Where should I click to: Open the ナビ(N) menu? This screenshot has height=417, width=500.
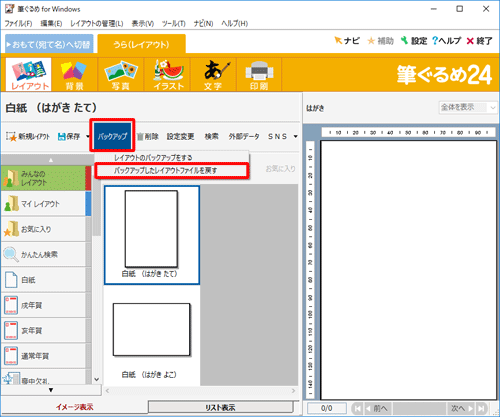coord(203,24)
